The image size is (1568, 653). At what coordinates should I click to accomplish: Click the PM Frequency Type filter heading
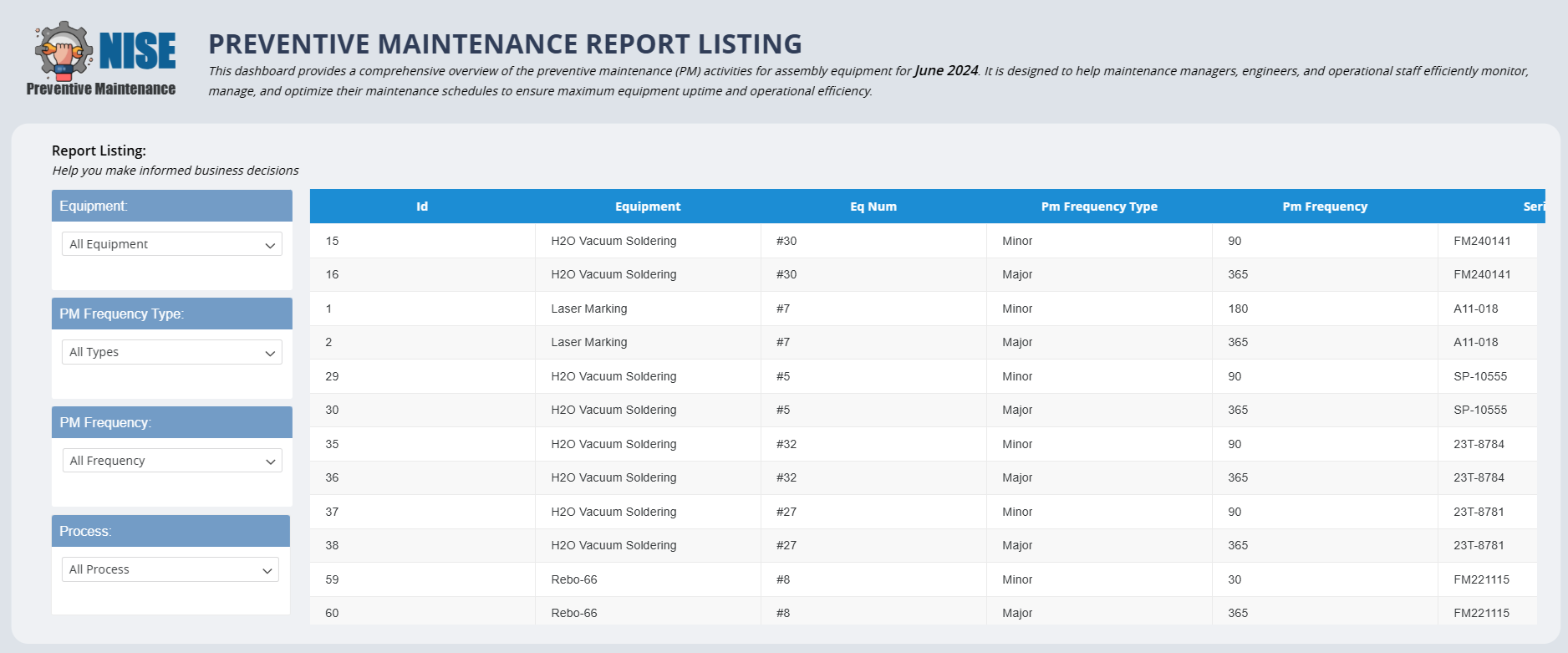[122, 314]
